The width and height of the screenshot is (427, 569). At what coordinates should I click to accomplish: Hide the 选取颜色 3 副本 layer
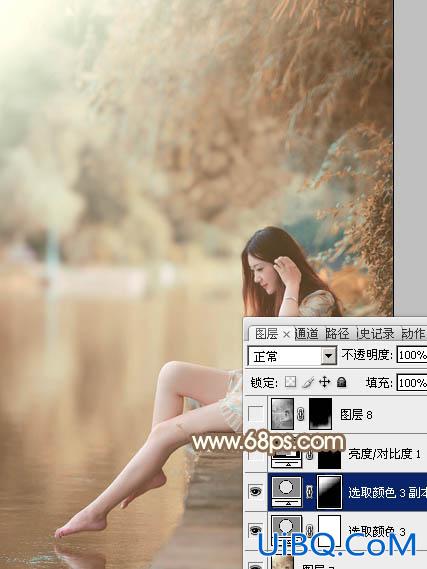(255, 492)
